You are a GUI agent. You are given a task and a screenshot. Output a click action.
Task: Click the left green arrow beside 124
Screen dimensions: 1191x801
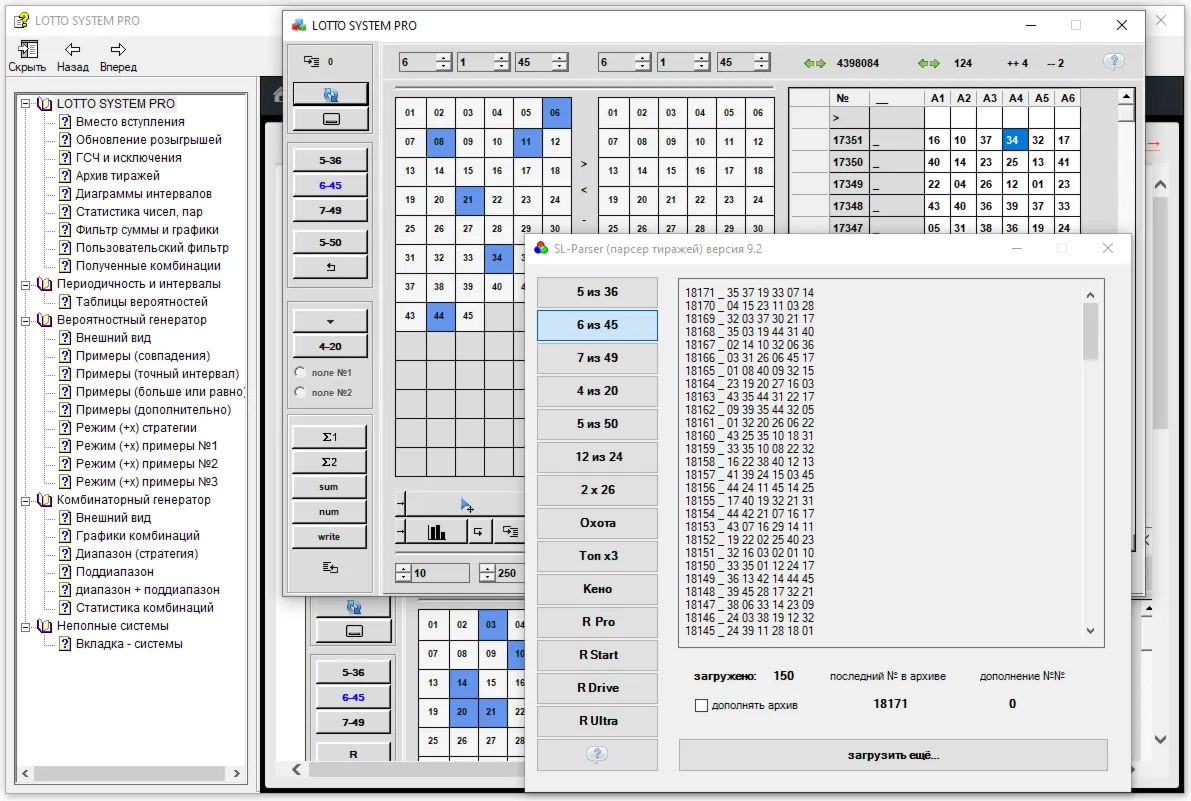[923, 63]
